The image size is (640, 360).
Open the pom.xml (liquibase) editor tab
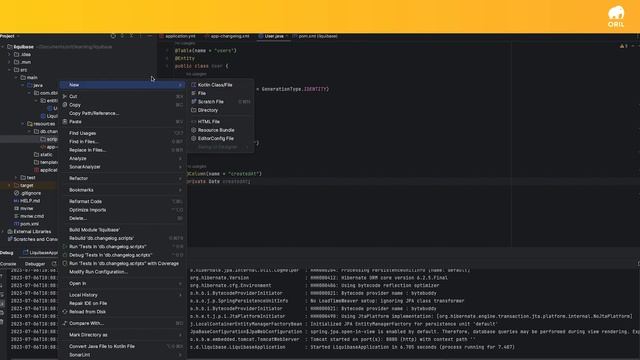coord(316,36)
